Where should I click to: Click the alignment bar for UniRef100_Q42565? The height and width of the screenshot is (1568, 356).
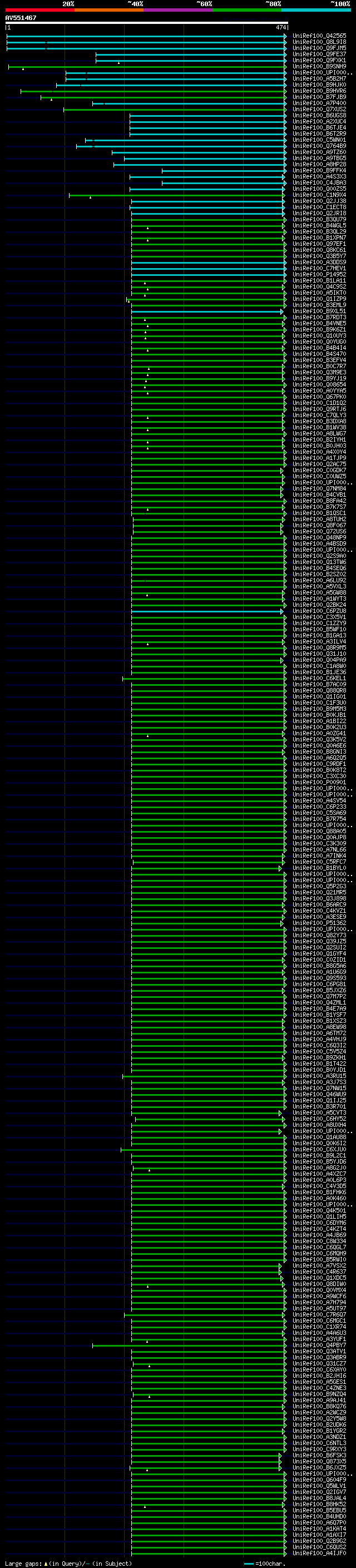click(146, 37)
